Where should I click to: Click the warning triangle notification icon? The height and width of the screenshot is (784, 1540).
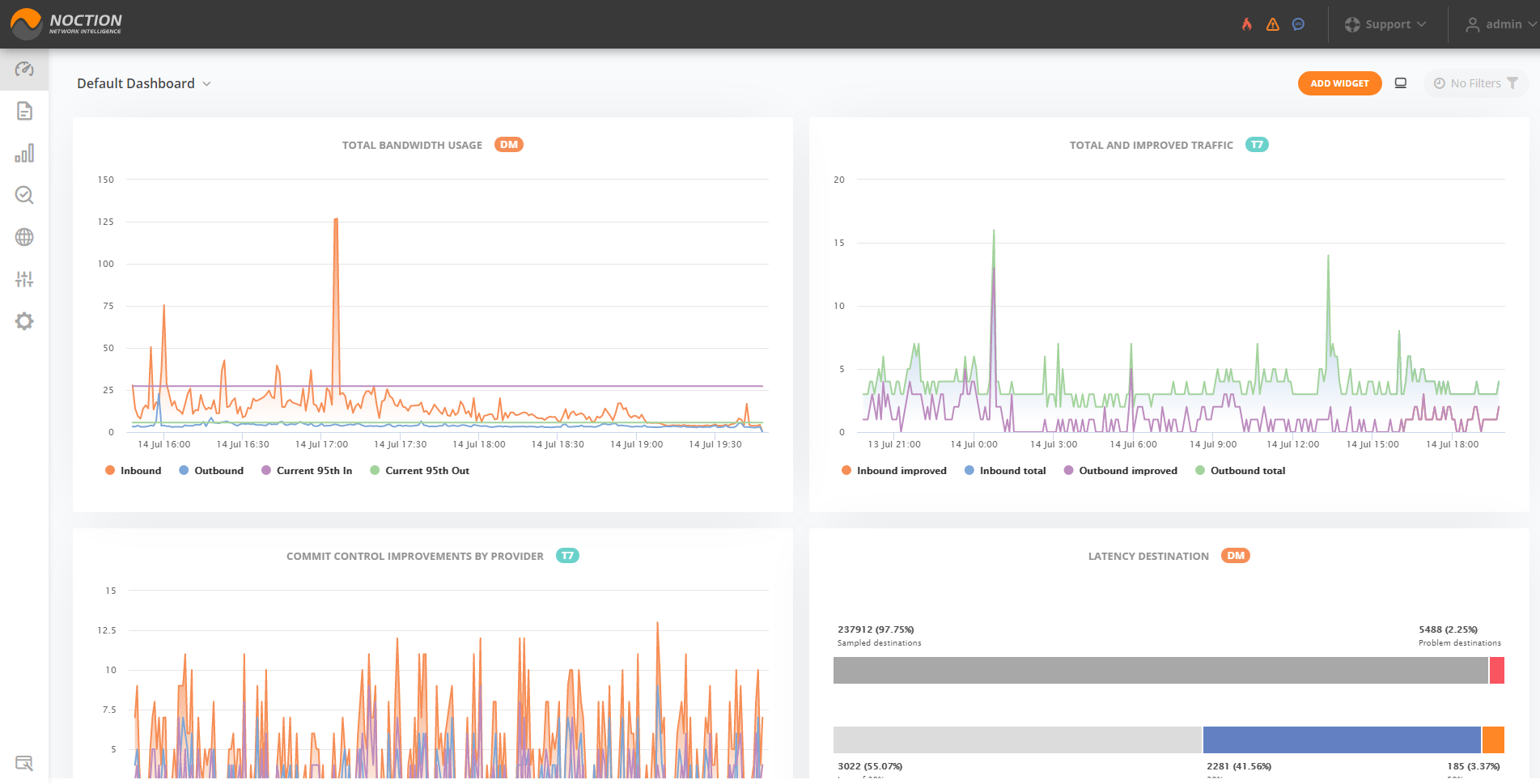[1273, 24]
